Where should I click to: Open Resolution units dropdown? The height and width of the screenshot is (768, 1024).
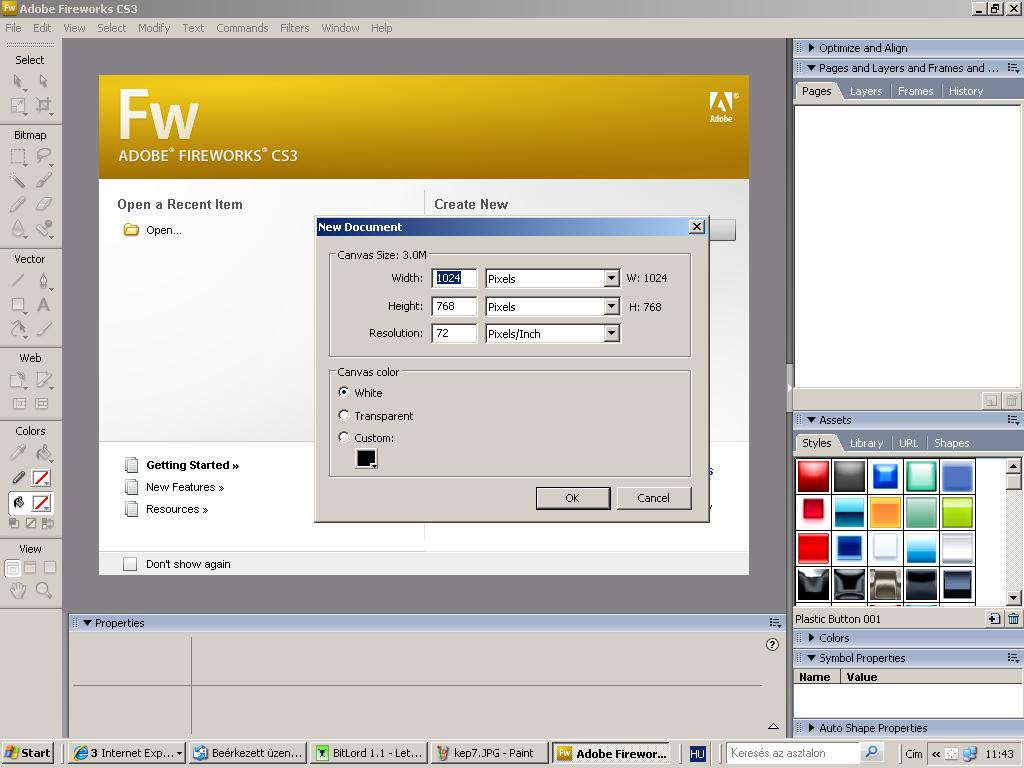(x=611, y=334)
